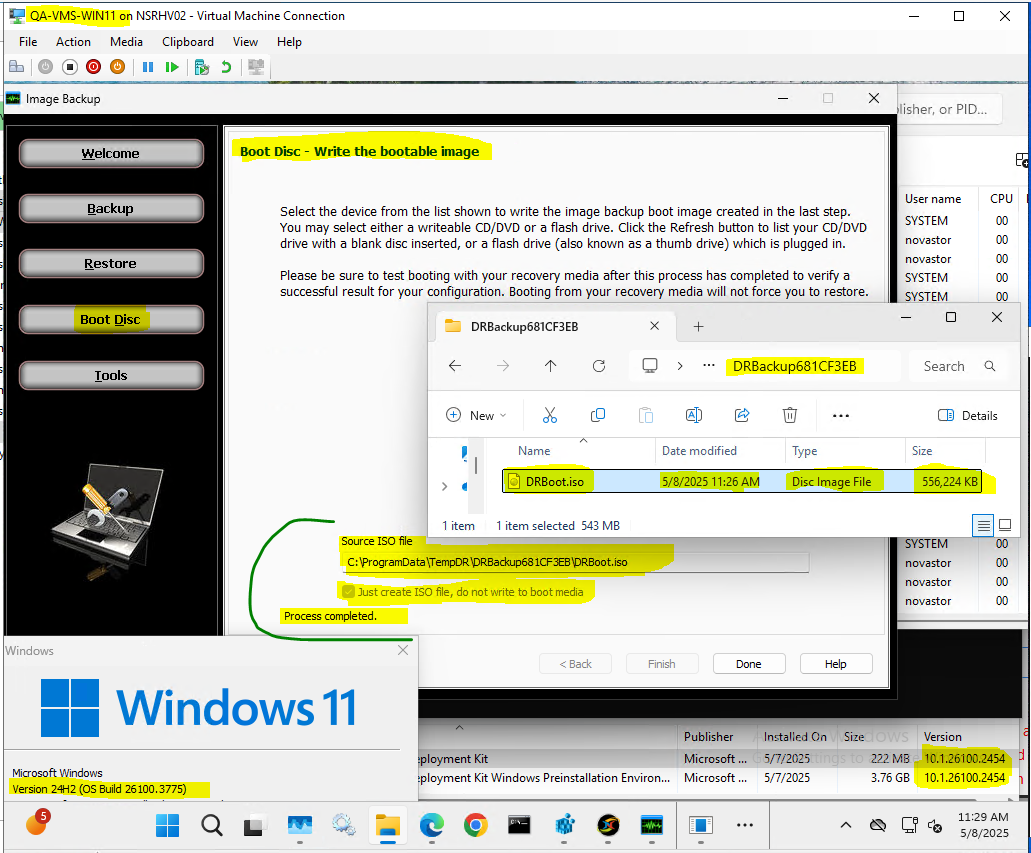Image resolution: width=1031 pixels, height=853 pixels.
Task: Open Microsoft Edge from the taskbar
Action: point(431,825)
